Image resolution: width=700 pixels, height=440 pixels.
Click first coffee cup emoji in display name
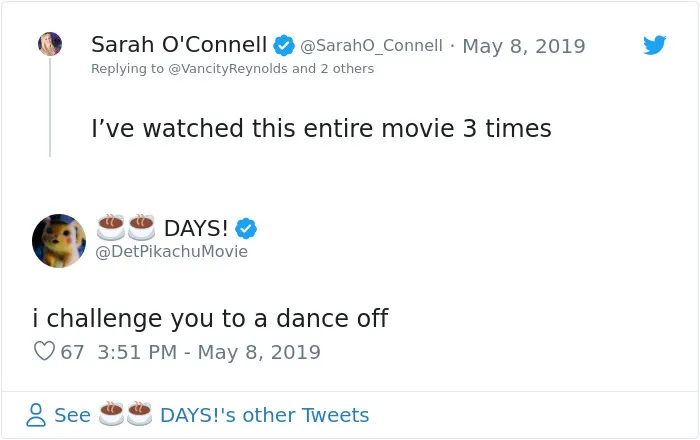111,228
